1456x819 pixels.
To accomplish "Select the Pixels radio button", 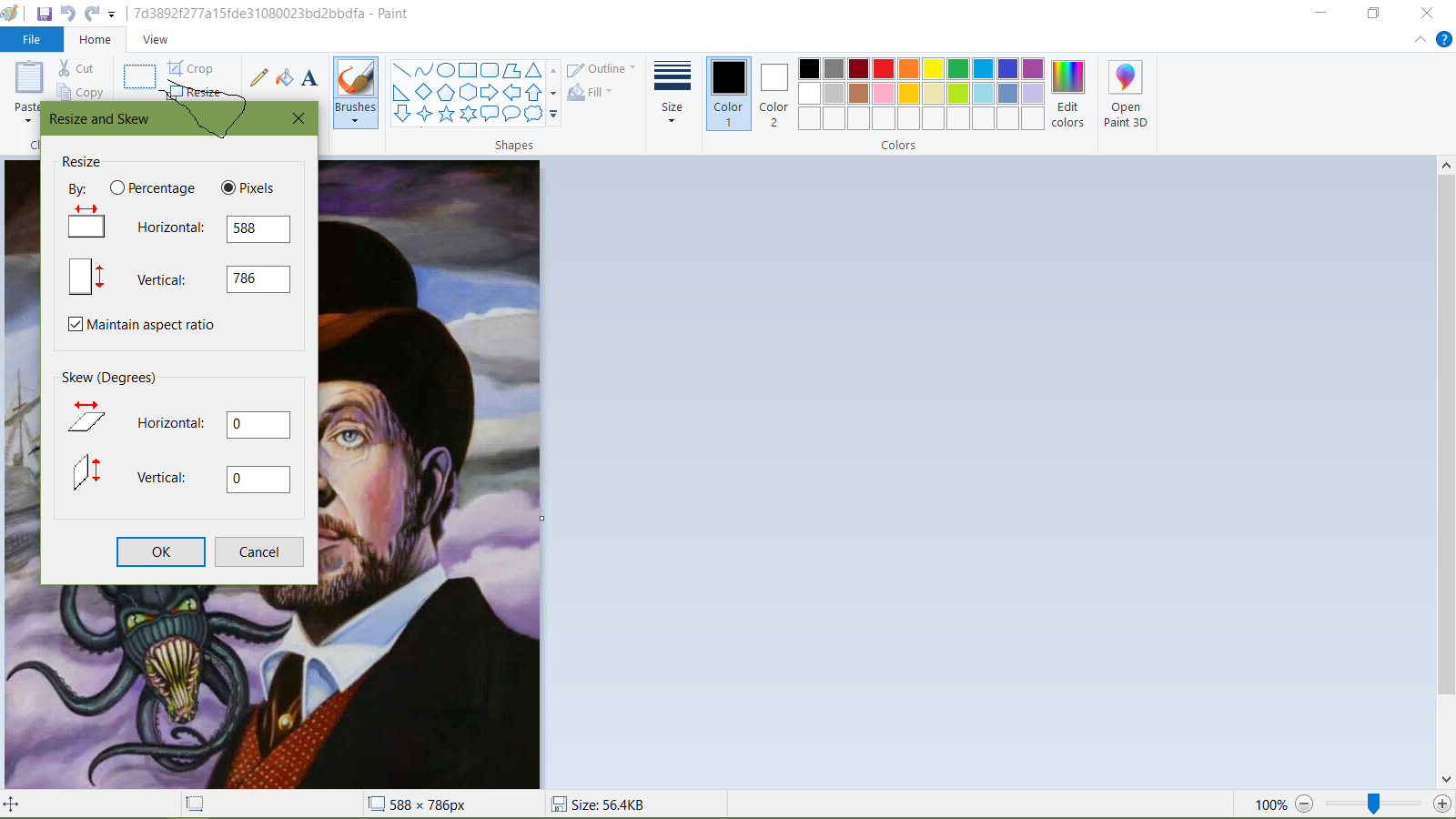I will [228, 187].
